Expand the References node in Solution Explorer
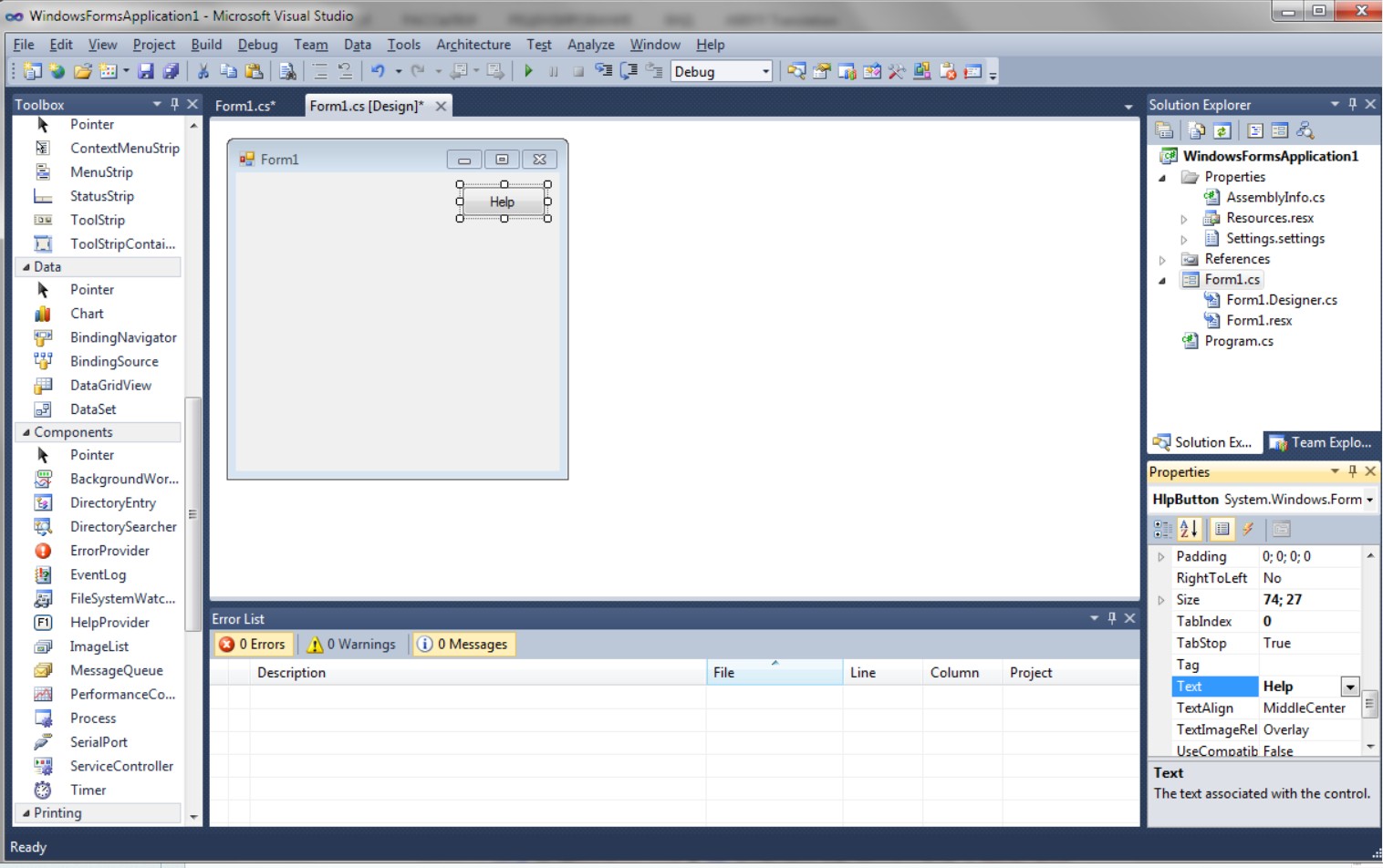The width and height of the screenshot is (1383, 868). pyautogui.click(x=1162, y=260)
